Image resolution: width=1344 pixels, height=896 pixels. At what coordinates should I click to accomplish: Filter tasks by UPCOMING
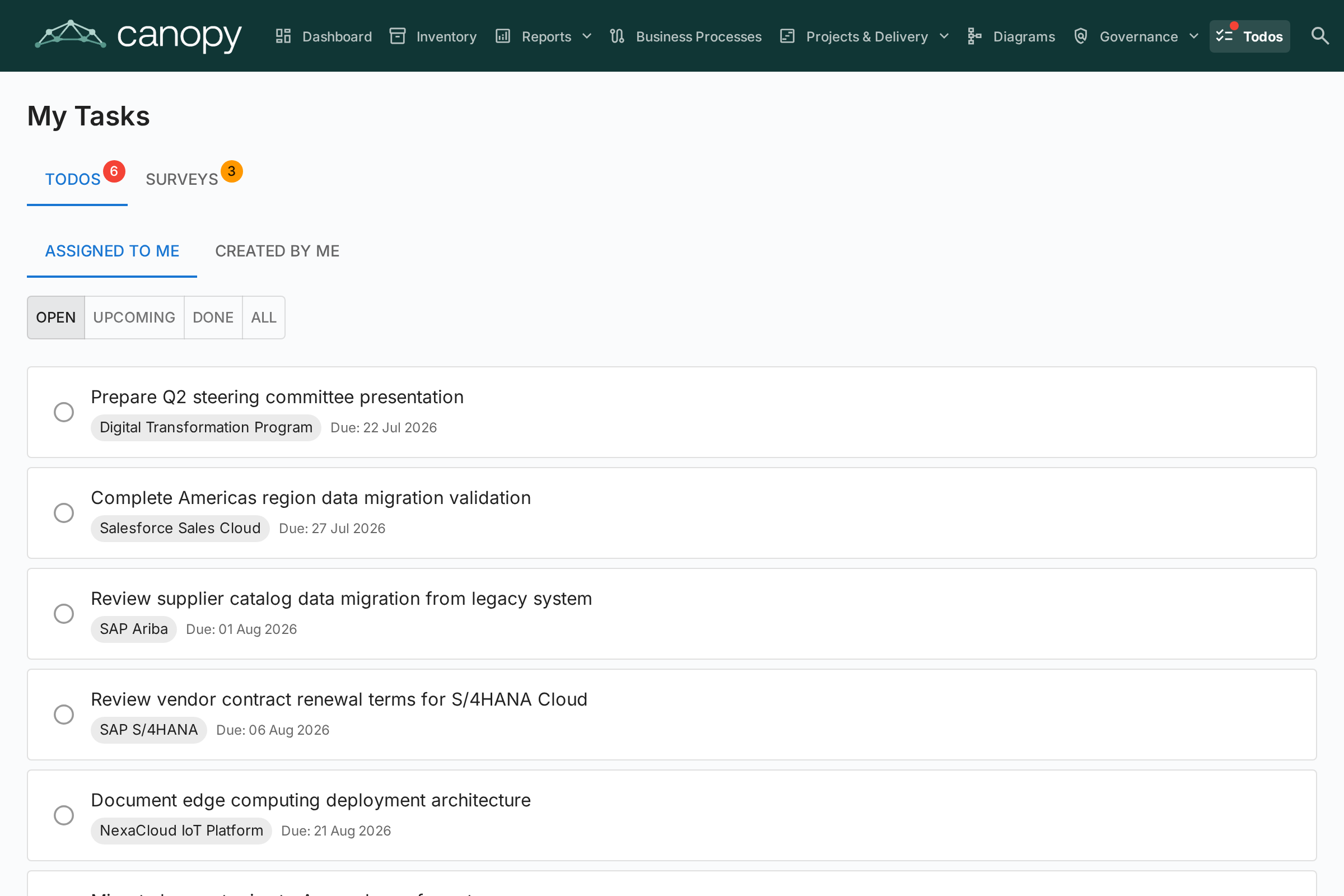134,317
